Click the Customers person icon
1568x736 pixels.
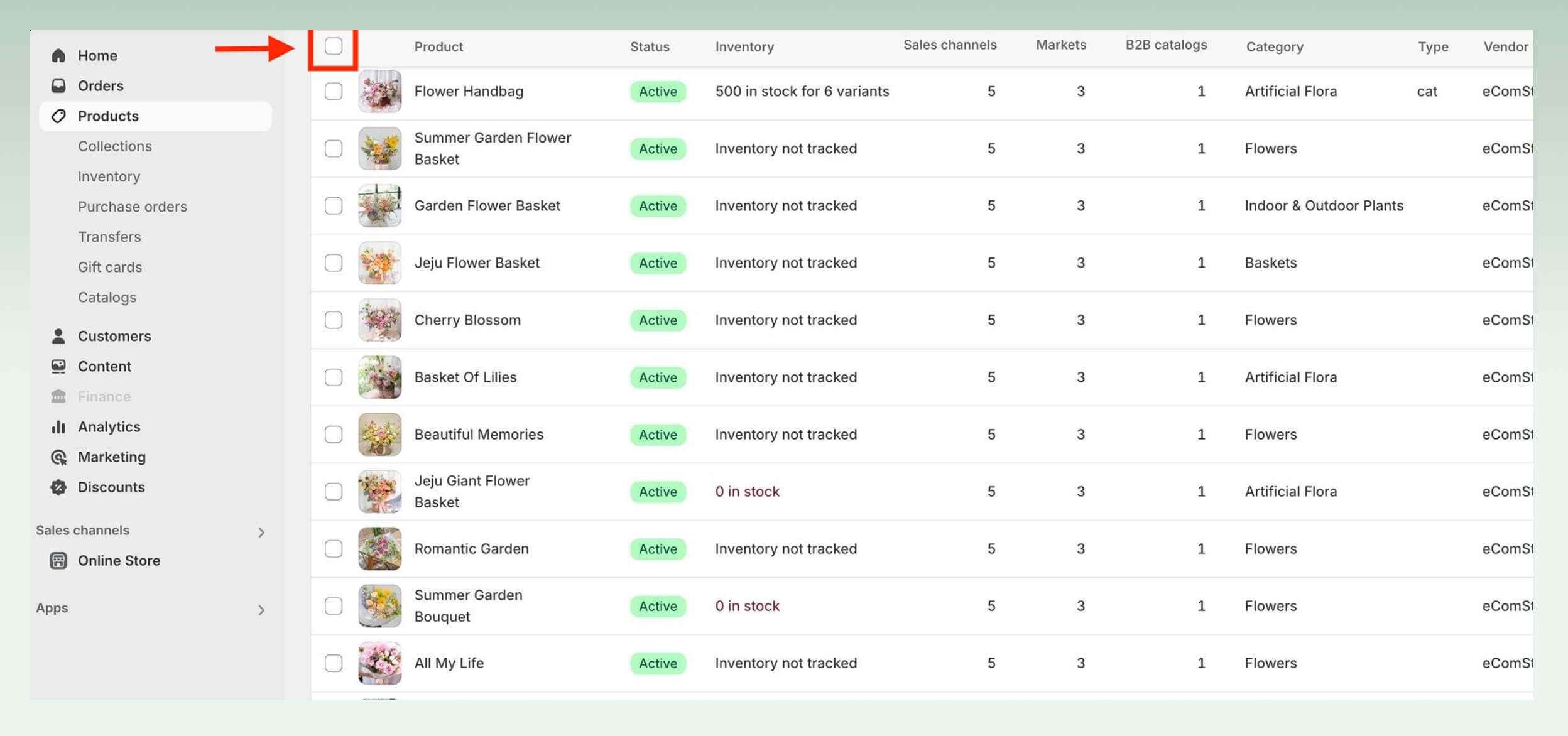click(58, 336)
